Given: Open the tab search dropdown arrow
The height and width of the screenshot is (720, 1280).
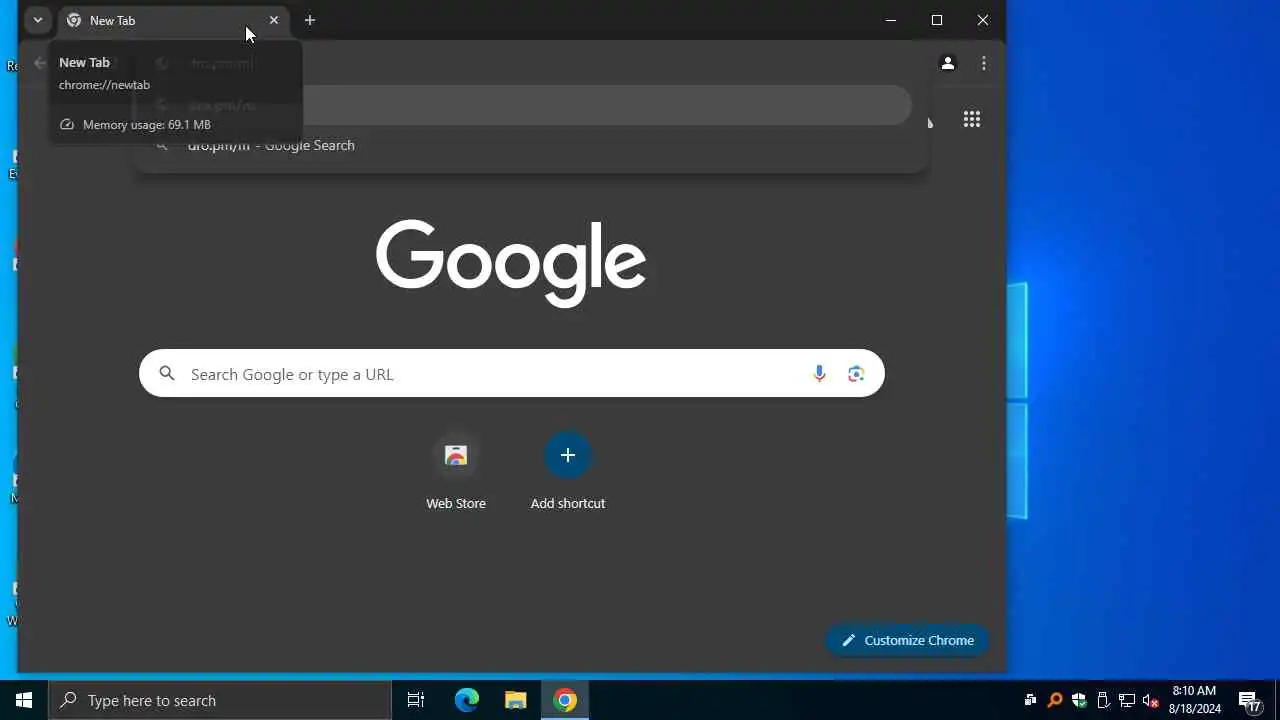Looking at the screenshot, I should tap(37, 20).
